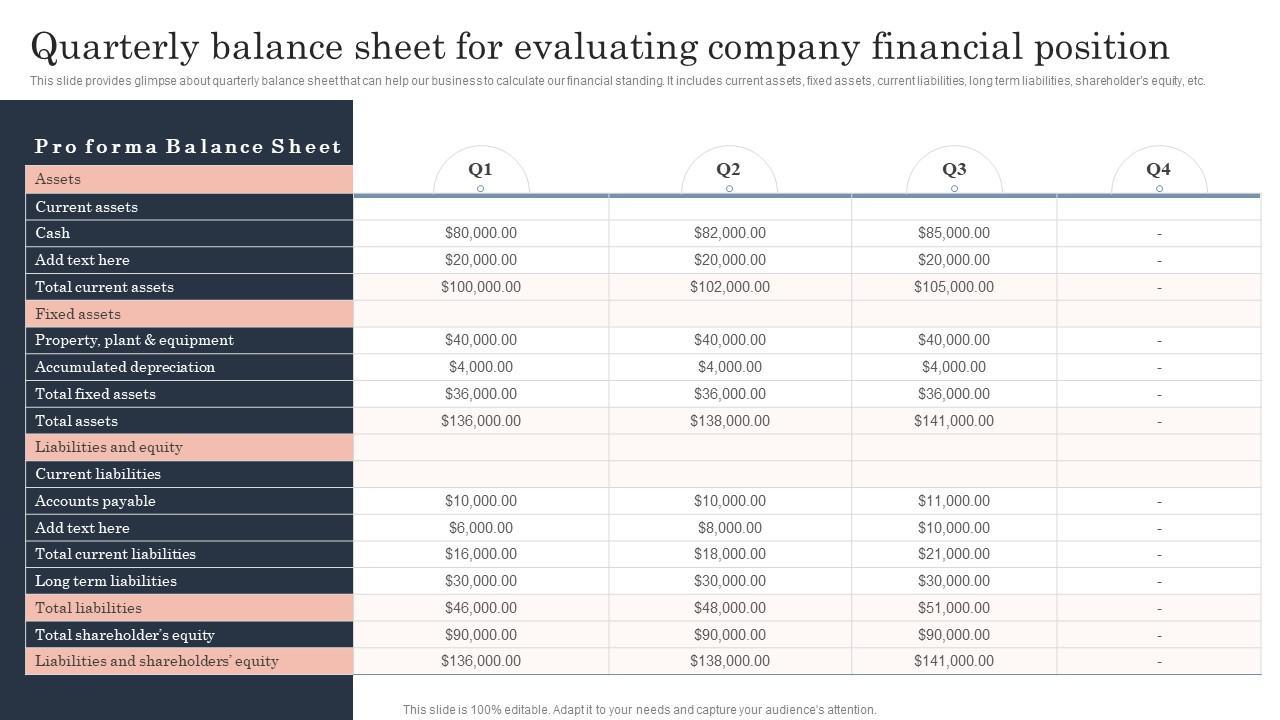Select the Accumulated depreciation row label
Screen dimensions: 1280x720
tap(125, 367)
